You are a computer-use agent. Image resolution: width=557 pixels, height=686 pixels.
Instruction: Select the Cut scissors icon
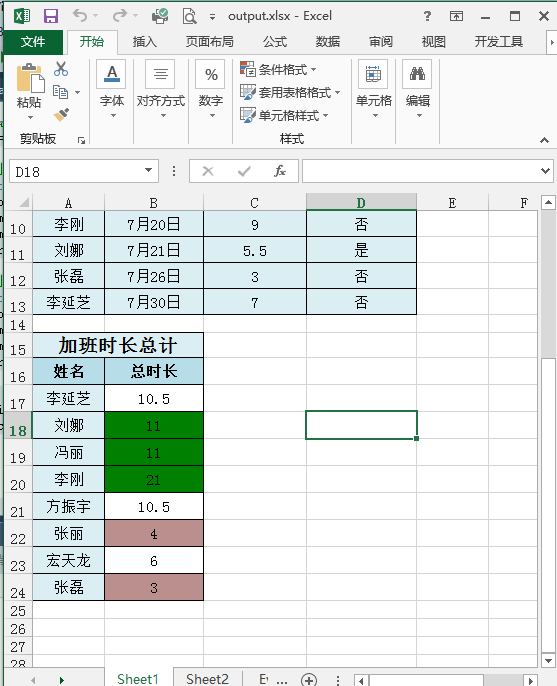click(x=61, y=69)
